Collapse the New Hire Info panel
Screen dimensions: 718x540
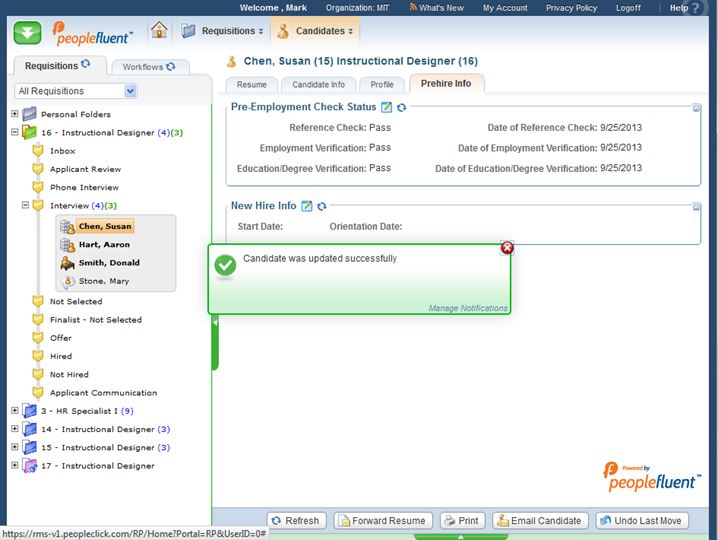(x=696, y=207)
